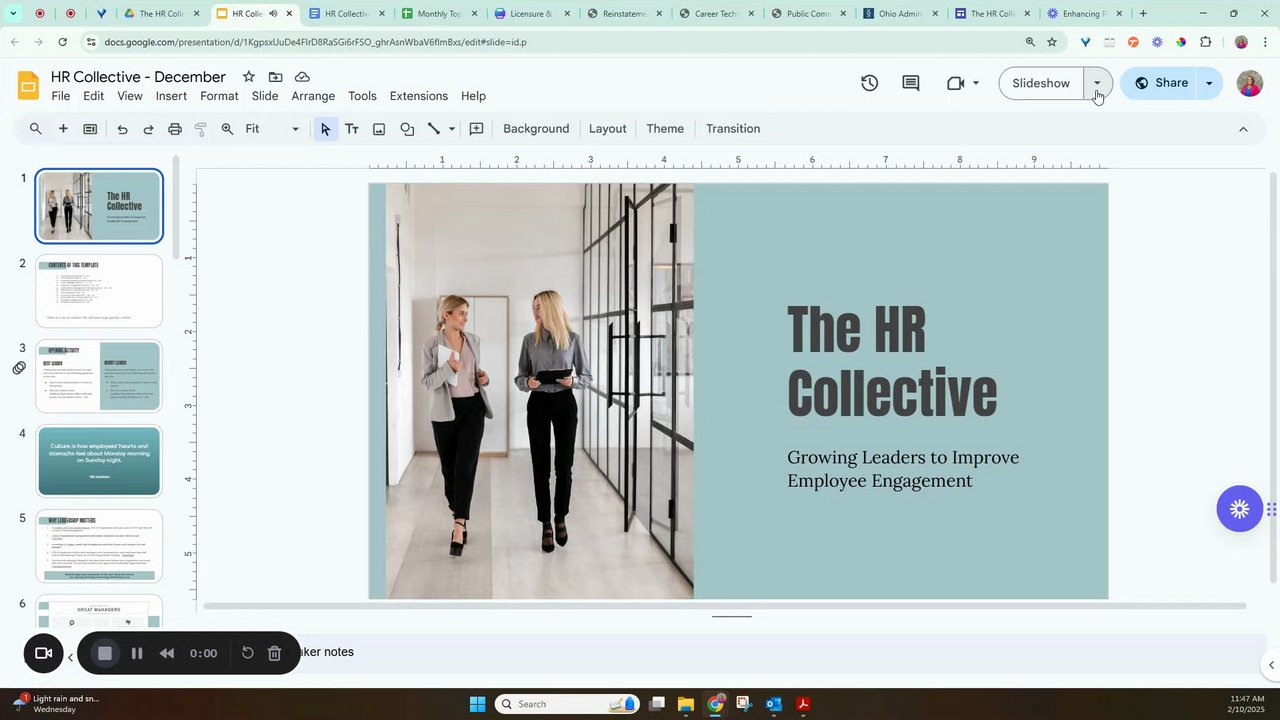Viewport: 1280px width, 720px height.
Task: Open the Edit menu
Action: pos(94,96)
